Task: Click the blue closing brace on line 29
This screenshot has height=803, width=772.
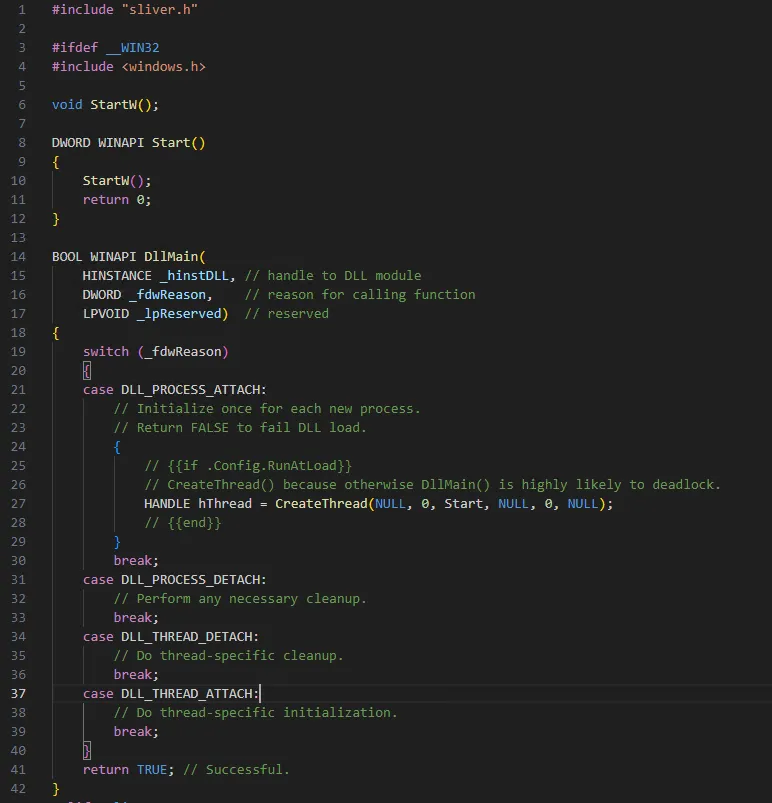Action: click(x=117, y=542)
